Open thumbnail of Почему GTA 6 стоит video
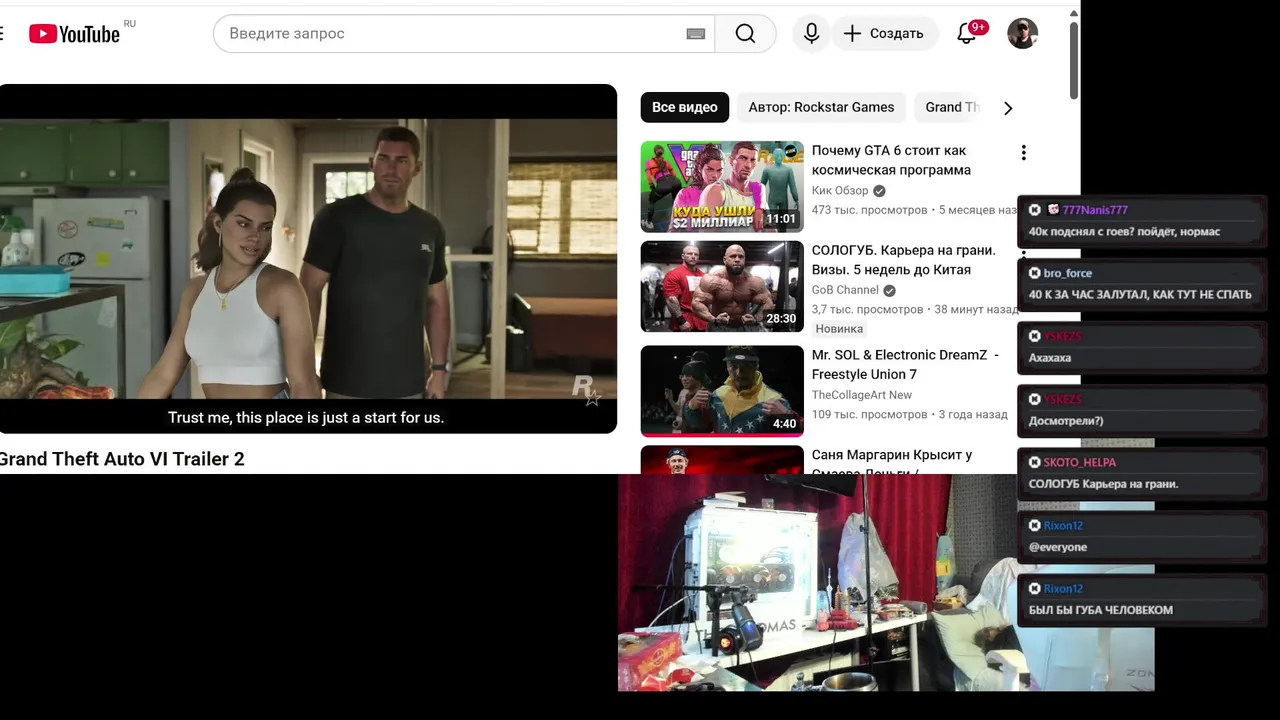The image size is (1280, 720). coord(722,186)
